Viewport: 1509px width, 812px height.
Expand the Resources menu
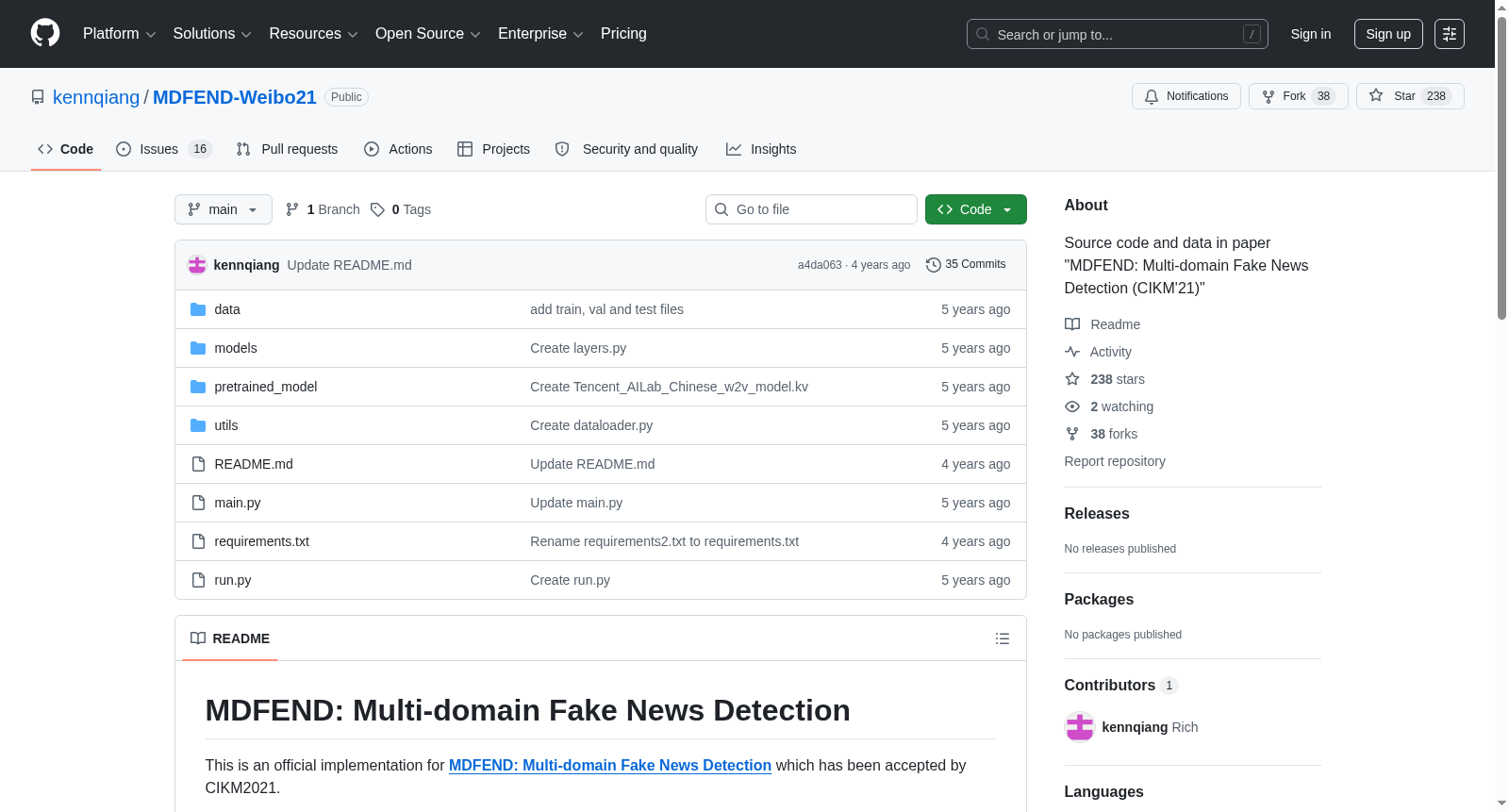click(x=313, y=34)
